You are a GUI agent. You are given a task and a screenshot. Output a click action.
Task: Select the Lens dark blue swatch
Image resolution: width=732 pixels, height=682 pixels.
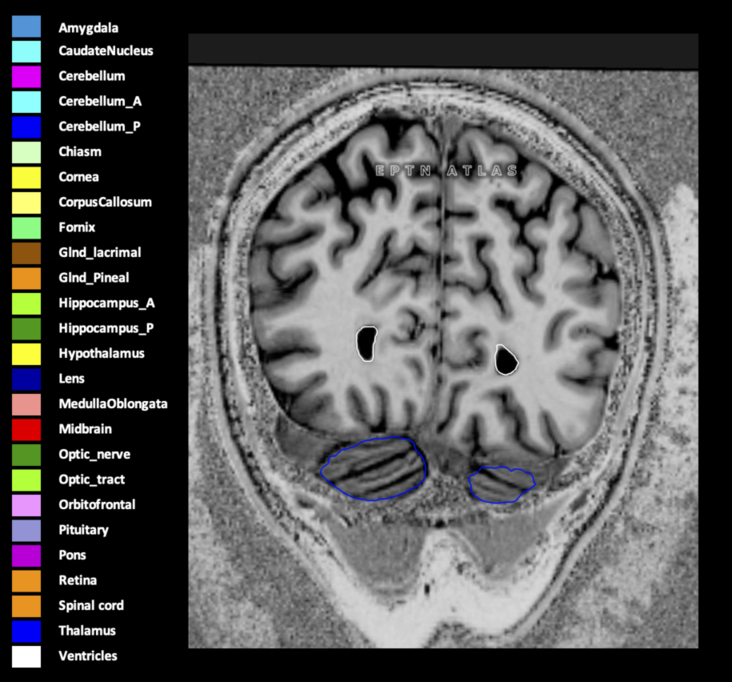pyautogui.click(x=26, y=379)
